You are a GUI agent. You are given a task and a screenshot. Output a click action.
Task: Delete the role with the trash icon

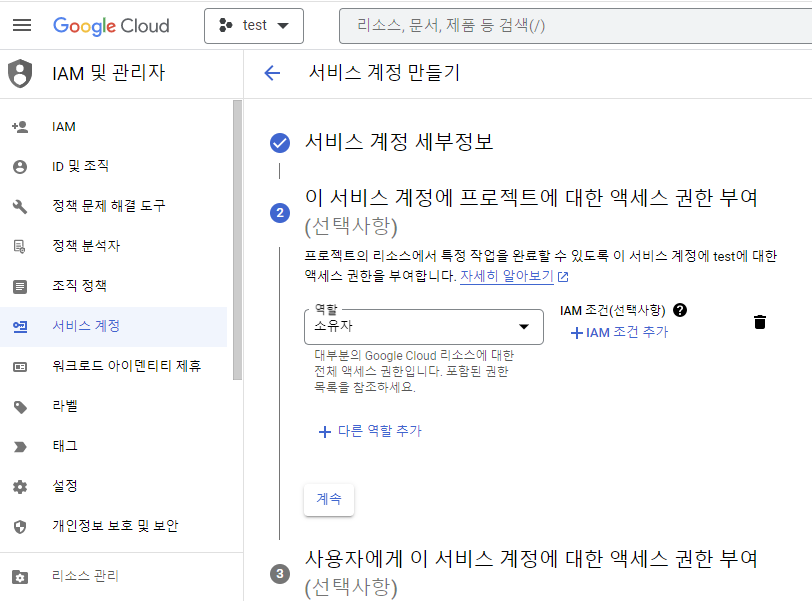point(760,322)
